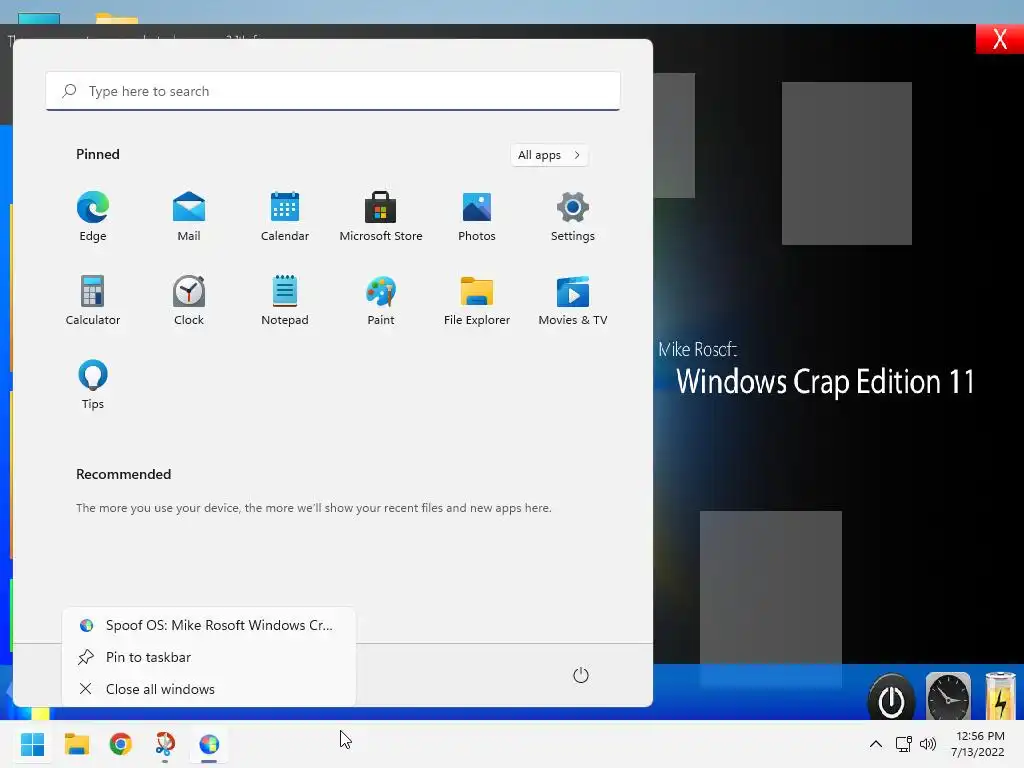
Task: Click the analog clock gadget
Action: pyautogui.click(x=948, y=697)
